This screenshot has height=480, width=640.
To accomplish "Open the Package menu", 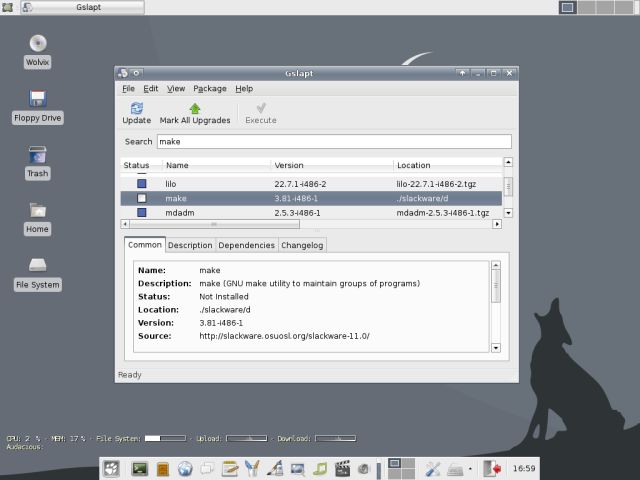I will click(x=210, y=89).
